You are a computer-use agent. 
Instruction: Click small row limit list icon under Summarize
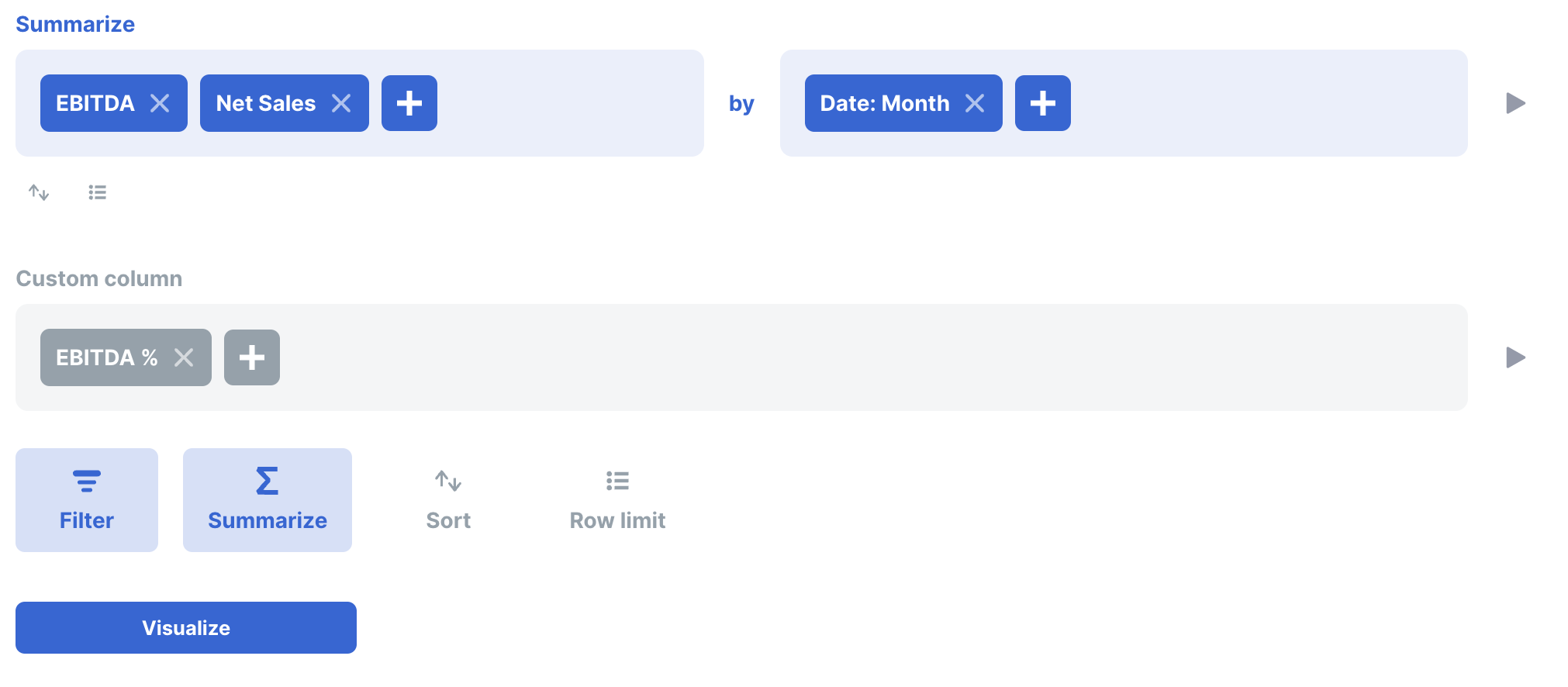click(97, 192)
